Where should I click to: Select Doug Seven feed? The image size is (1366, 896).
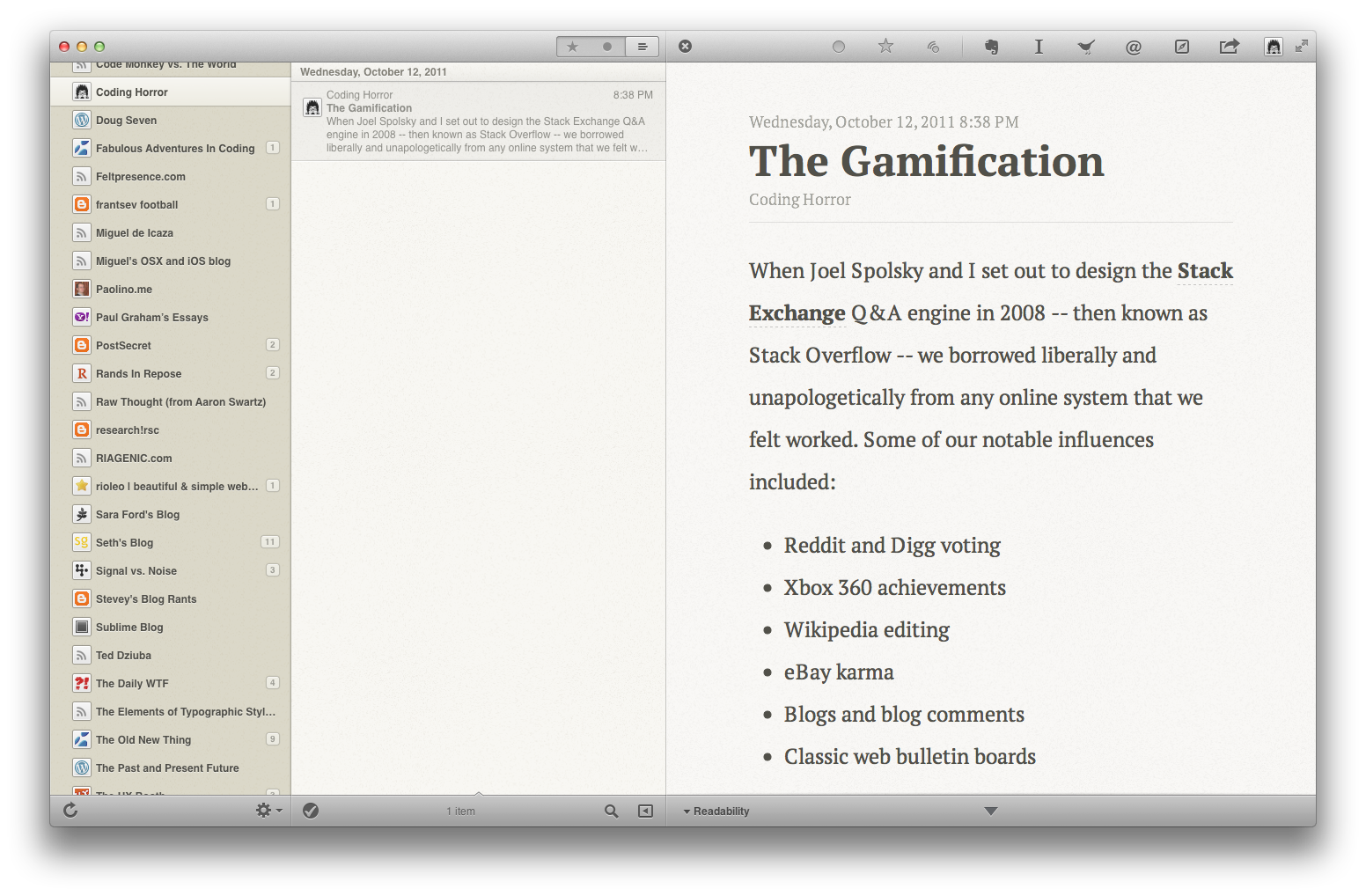click(171, 120)
